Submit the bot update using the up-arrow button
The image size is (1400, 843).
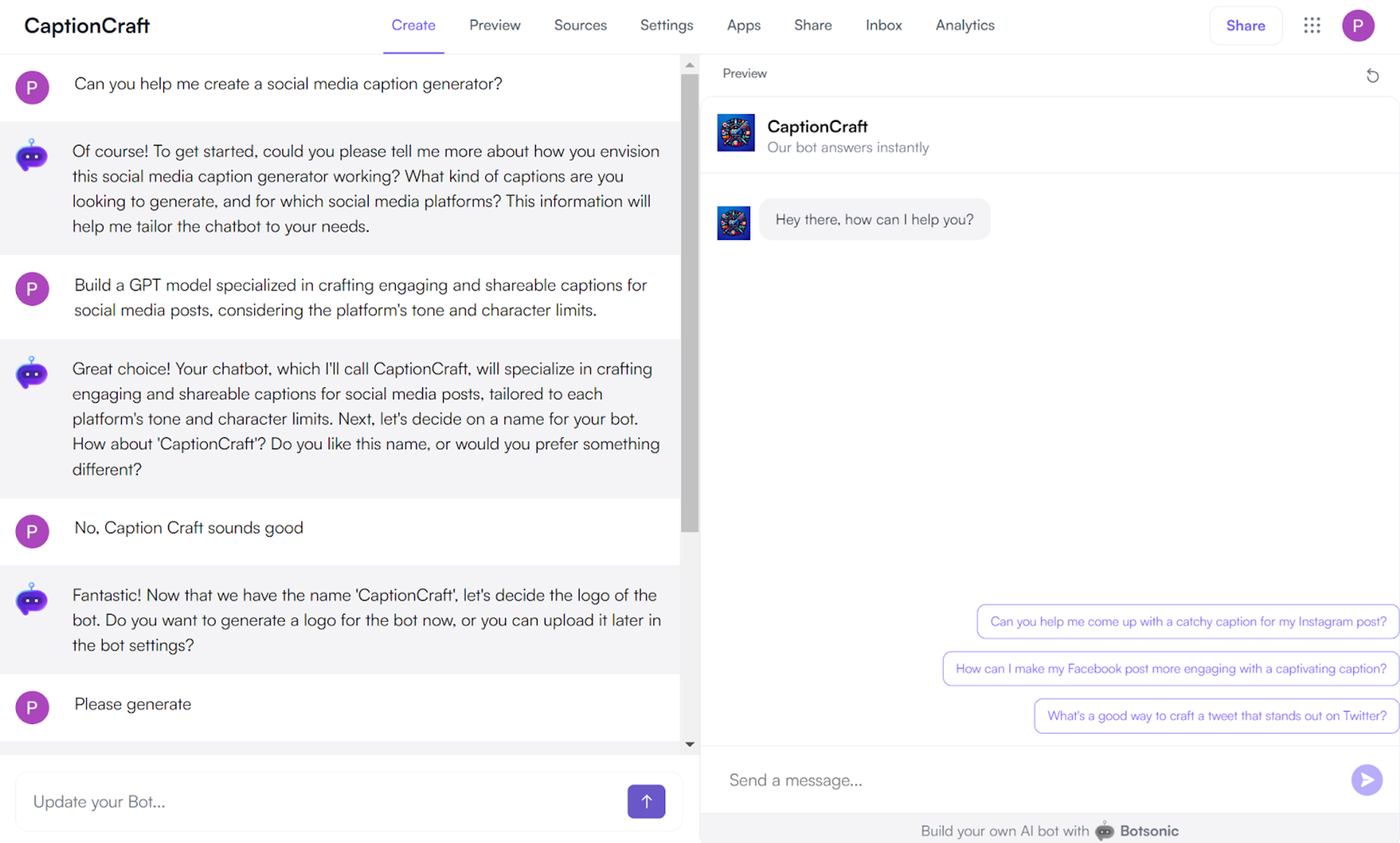coord(646,801)
